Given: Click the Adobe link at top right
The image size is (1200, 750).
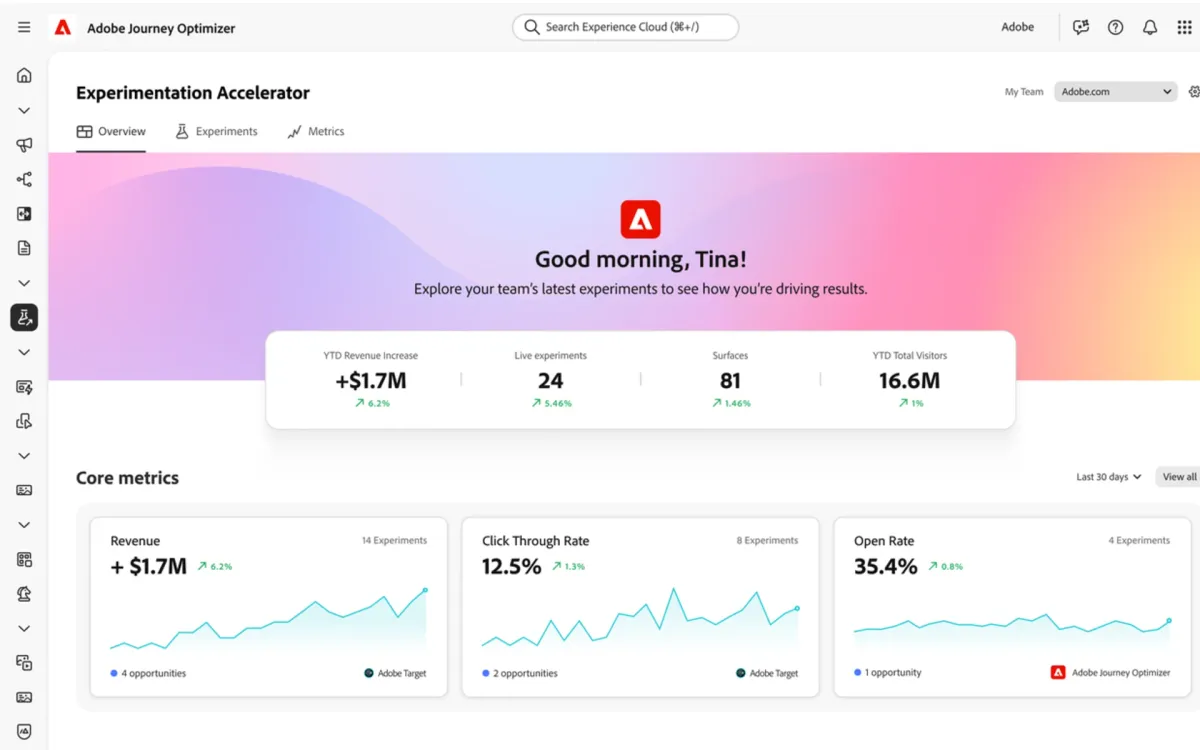Looking at the screenshot, I should point(1017,27).
